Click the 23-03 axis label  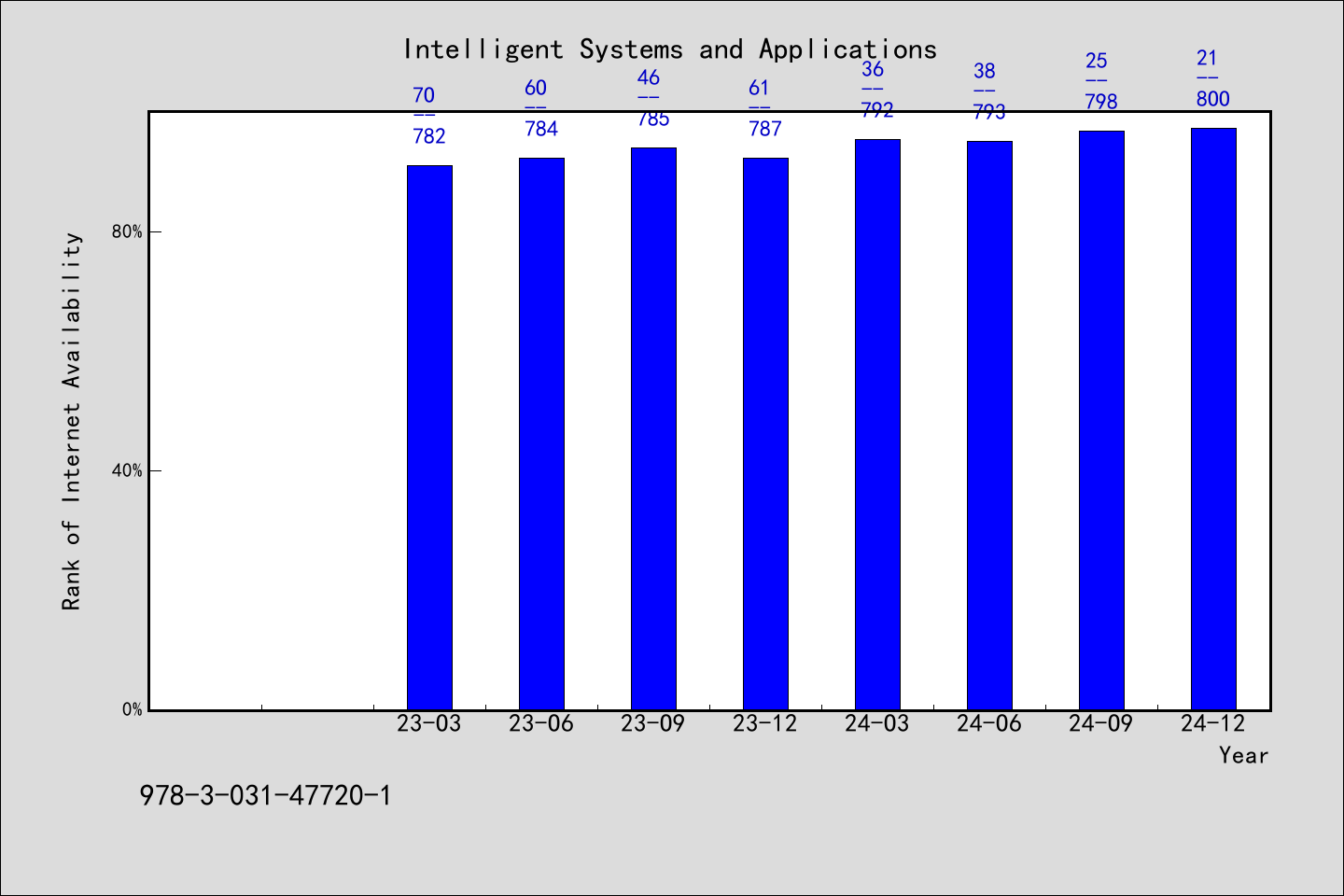tap(429, 724)
